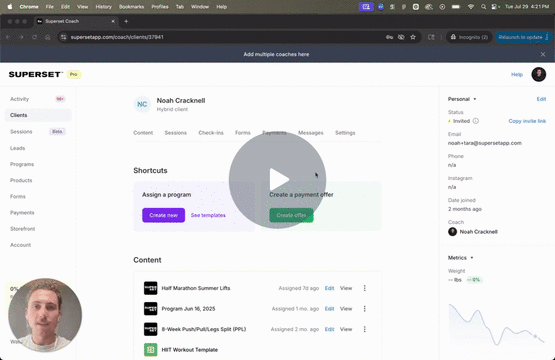This screenshot has width=555, height=360.
Task: View the 8-Week Push/Pull/Legs Split program
Action: click(x=346, y=329)
